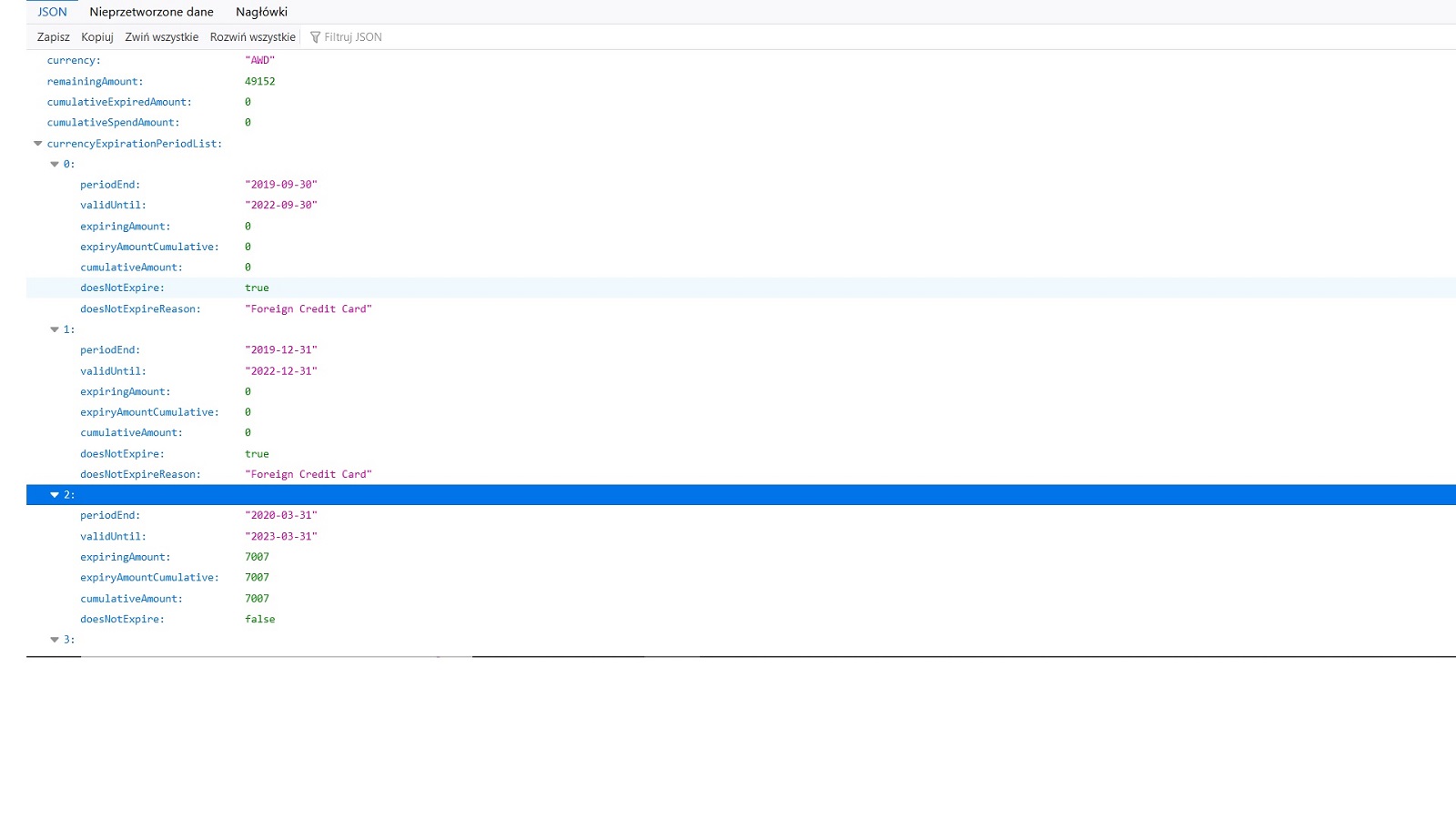Select periodEnd value "2019-09-30"
The image size is (1456, 819).
(281, 185)
